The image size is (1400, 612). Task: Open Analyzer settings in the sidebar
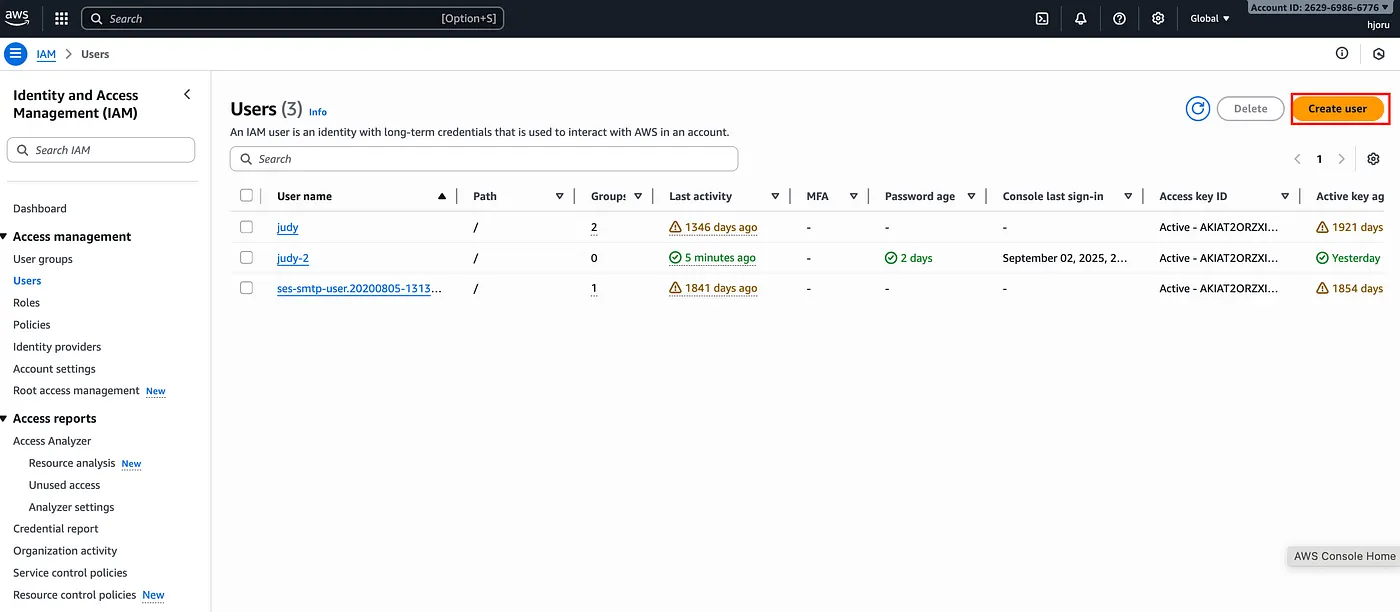click(72, 507)
